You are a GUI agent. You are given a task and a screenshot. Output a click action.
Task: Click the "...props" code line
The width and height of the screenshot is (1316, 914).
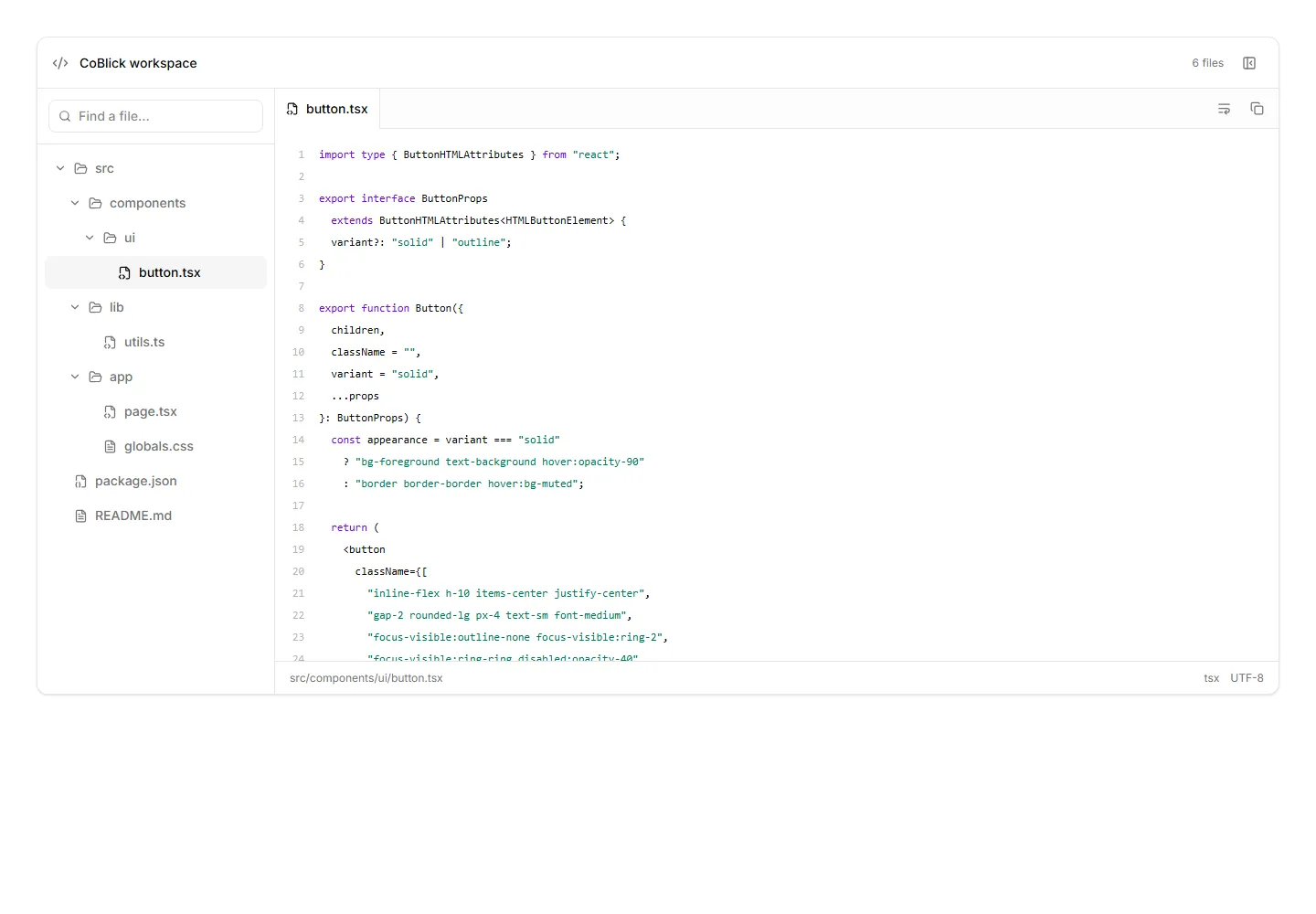coord(355,396)
